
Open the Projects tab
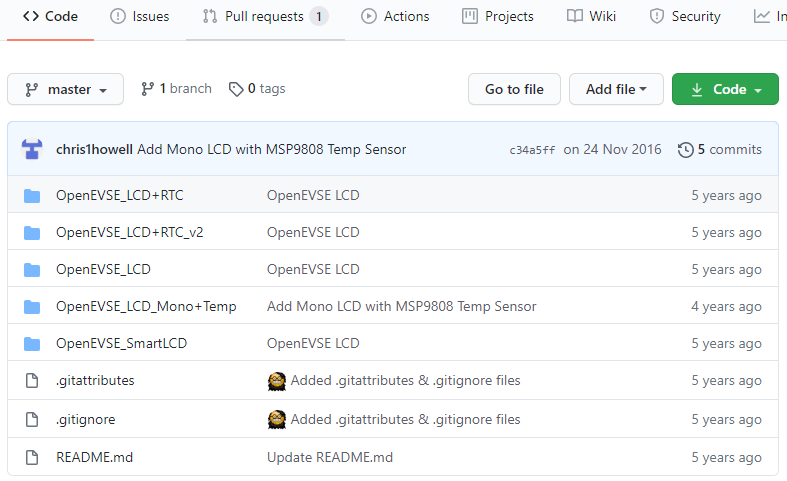point(497,16)
